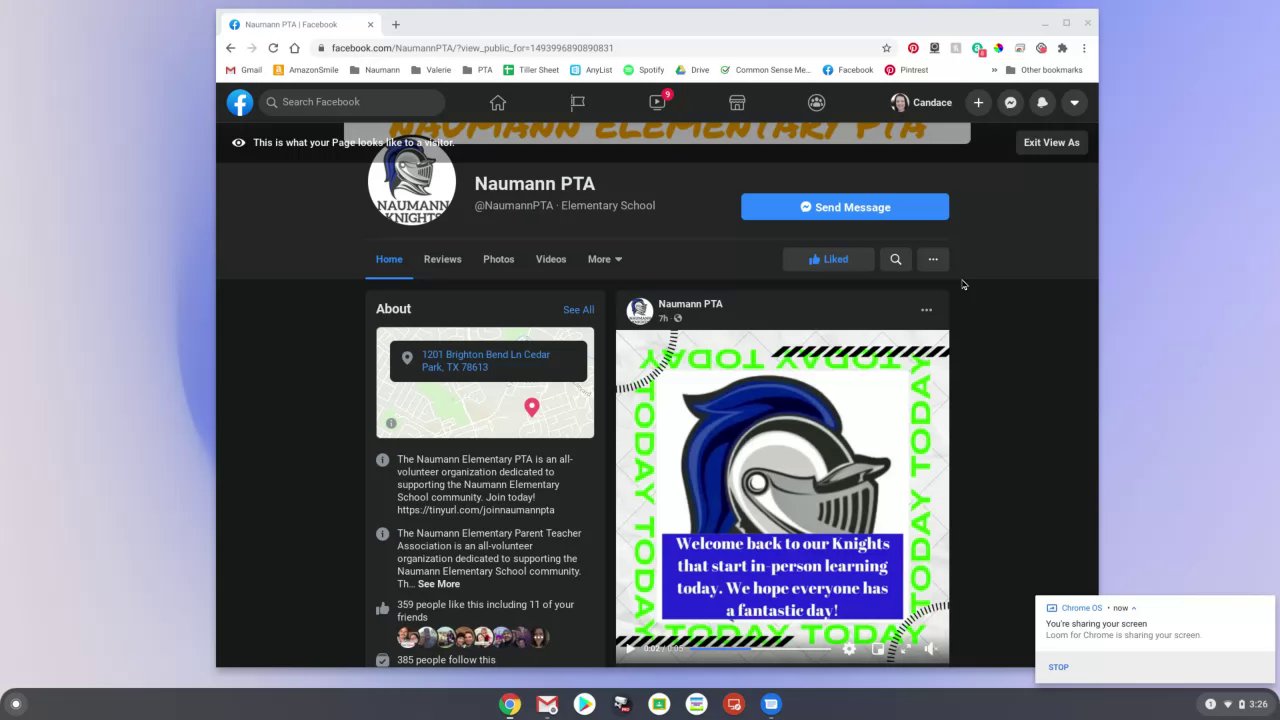Click the Search Facebook field

tap(352, 102)
